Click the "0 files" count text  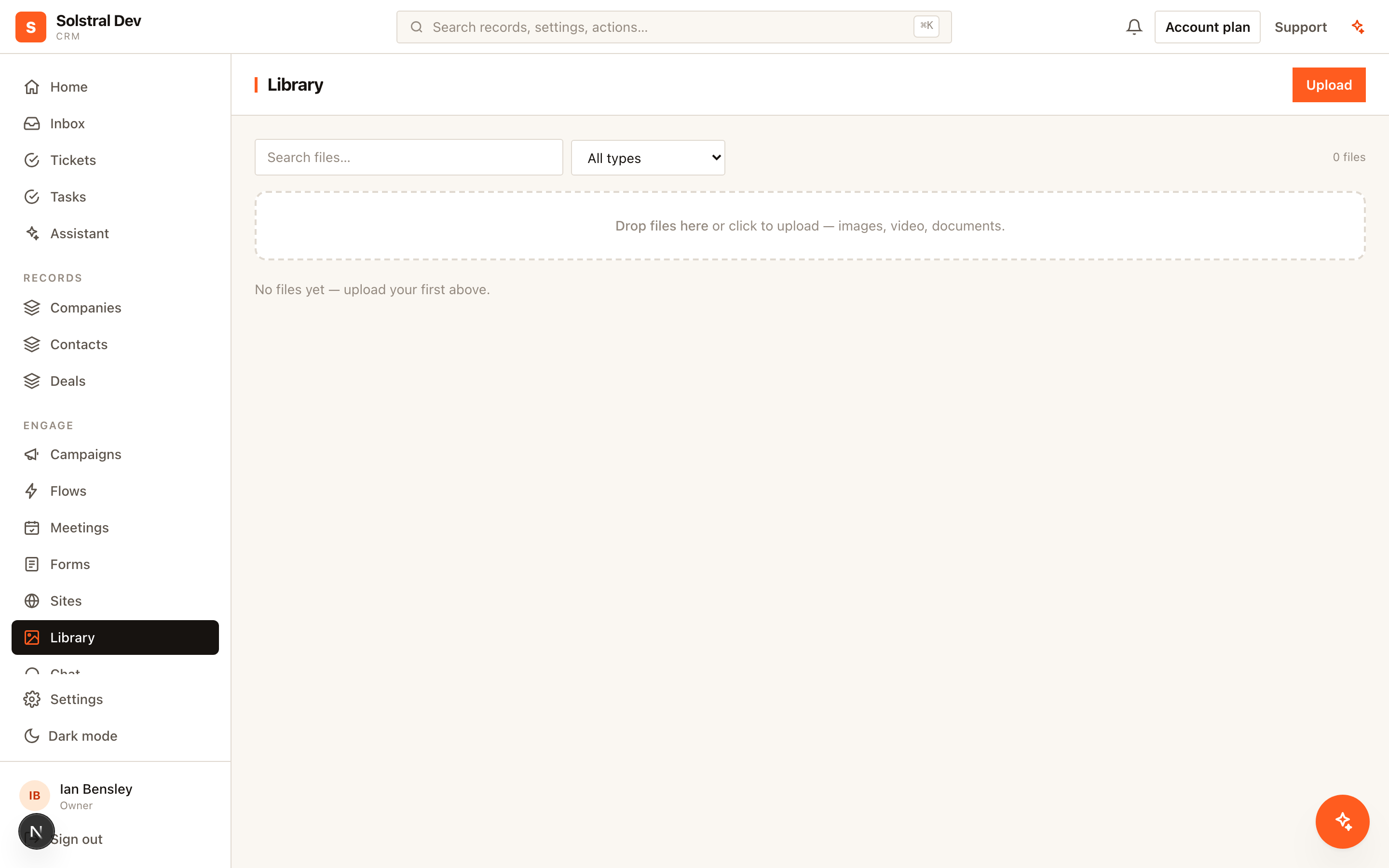click(x=1349, y=157)
